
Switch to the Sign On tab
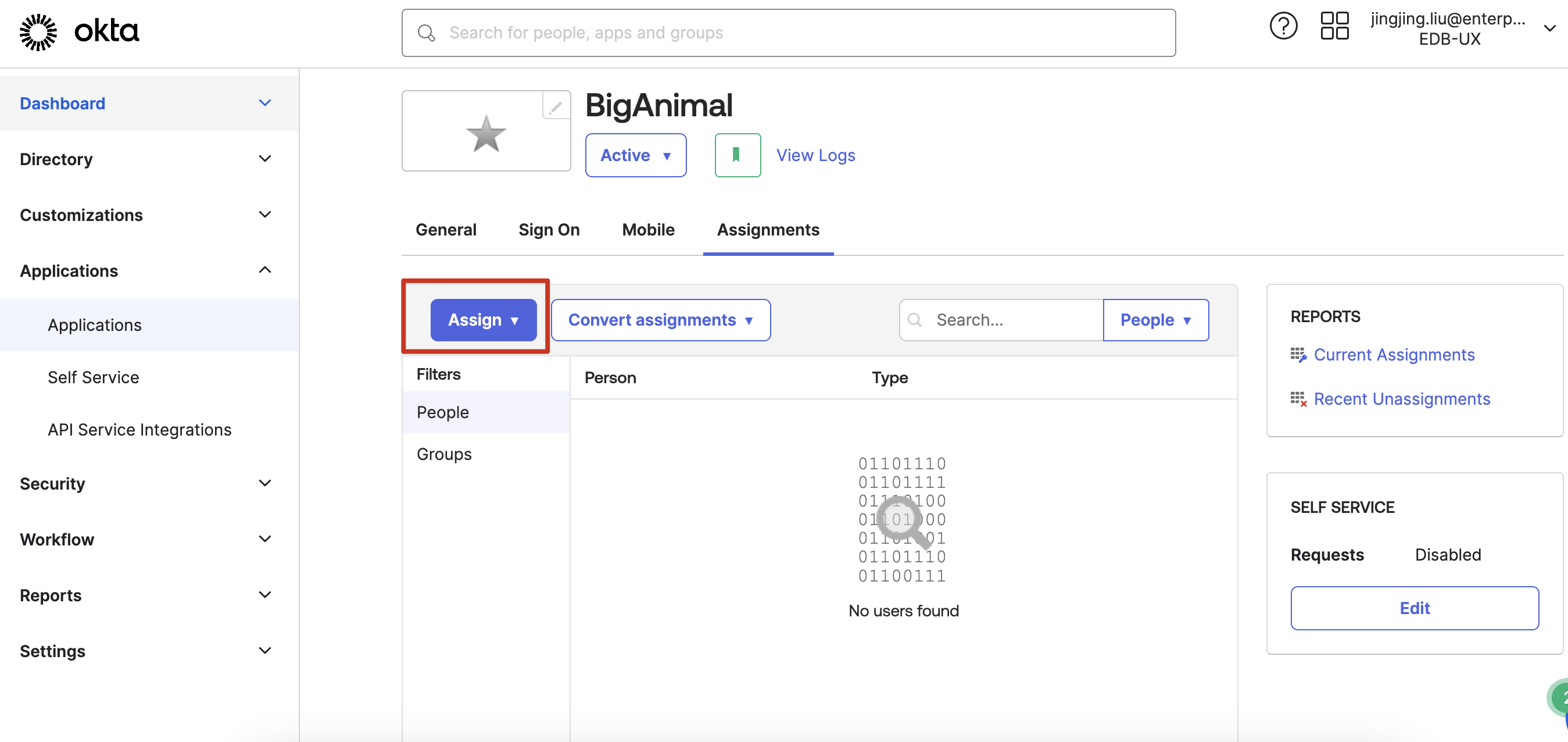[549, 230]
